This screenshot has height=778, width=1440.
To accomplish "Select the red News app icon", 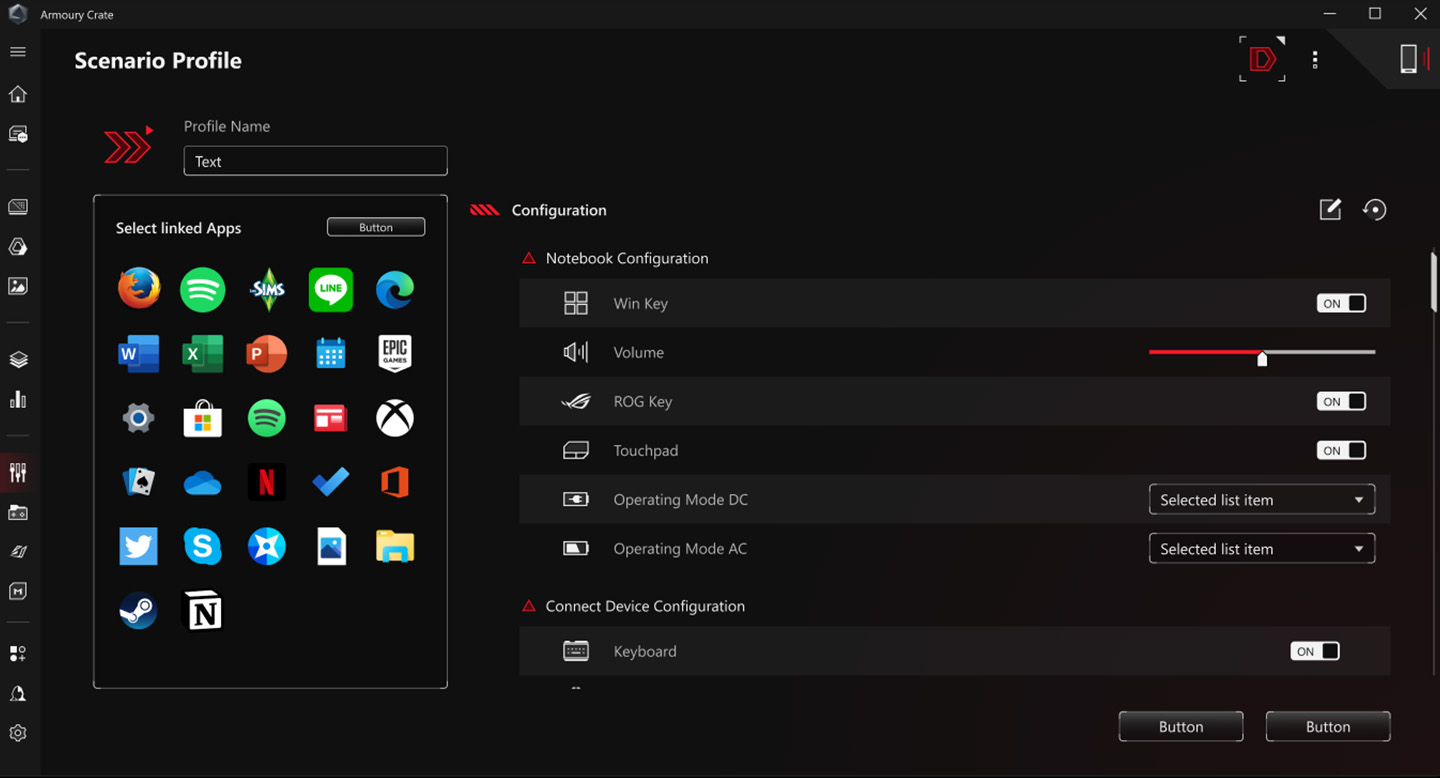I will 331,418.
